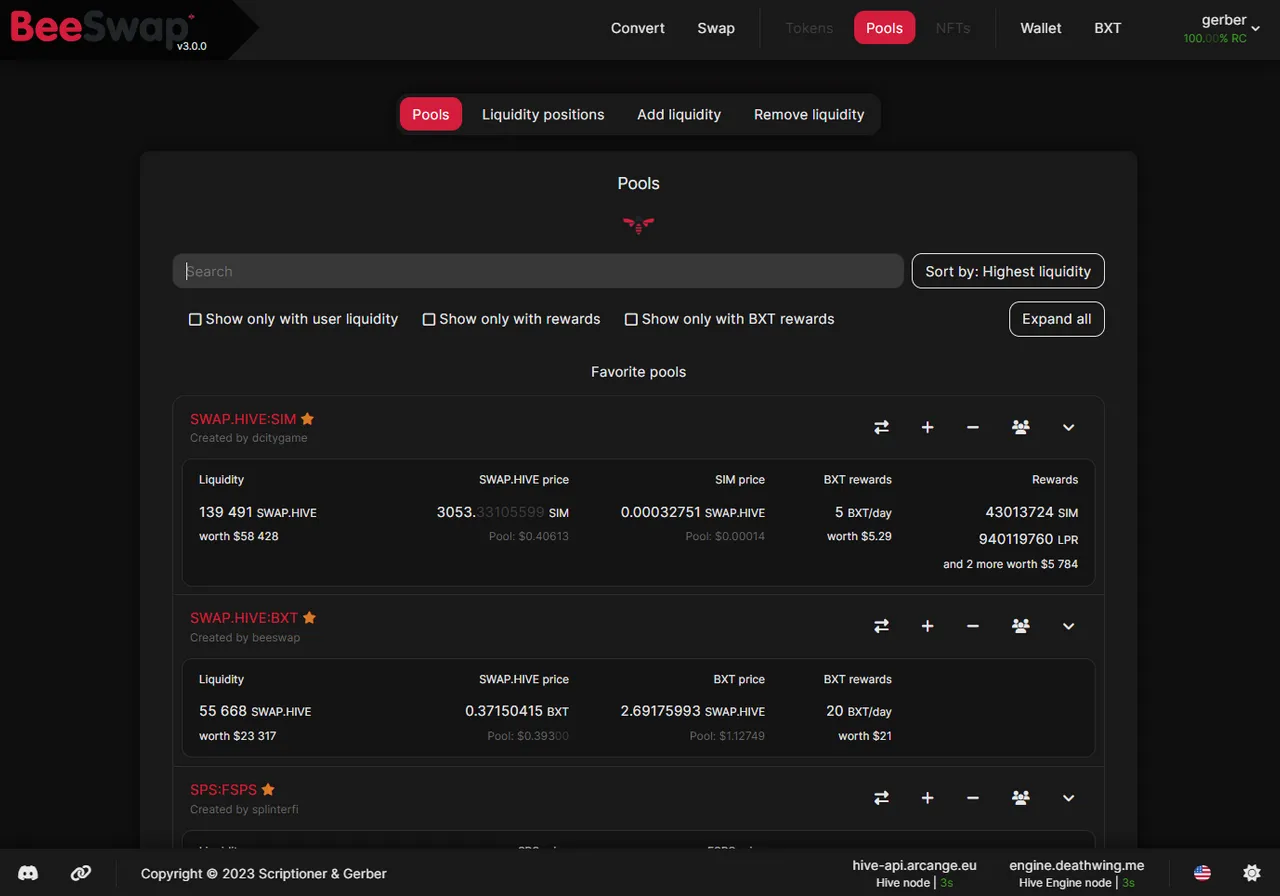Viewport: 1280px width, 896px height.
Task: Open the SWAP.HIVE:BXT pool title link
Action: (244, 618)
